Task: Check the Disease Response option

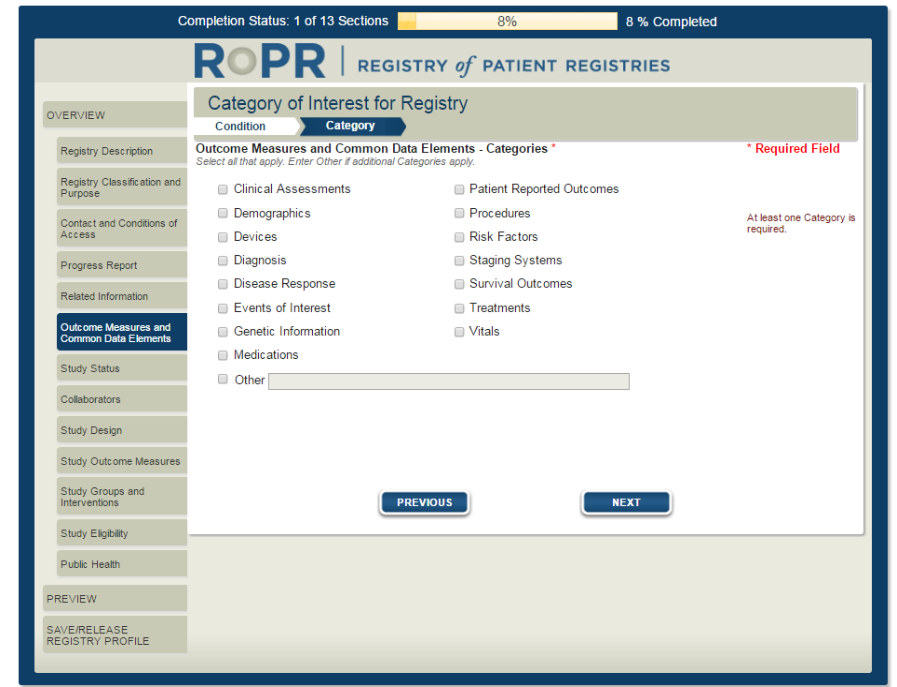Action: [223, 284]
